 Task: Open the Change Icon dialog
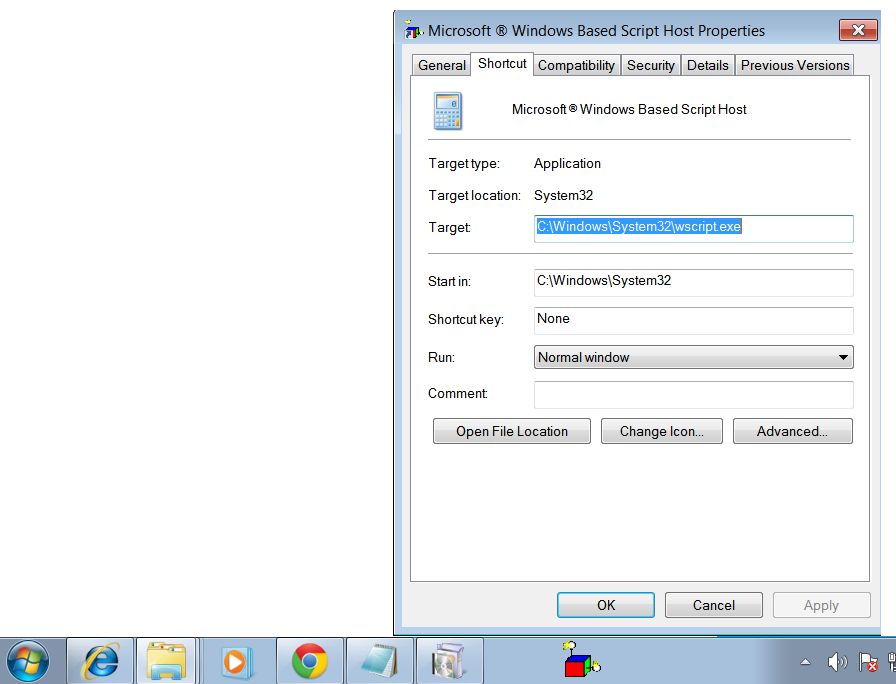(x=661, y=431)
